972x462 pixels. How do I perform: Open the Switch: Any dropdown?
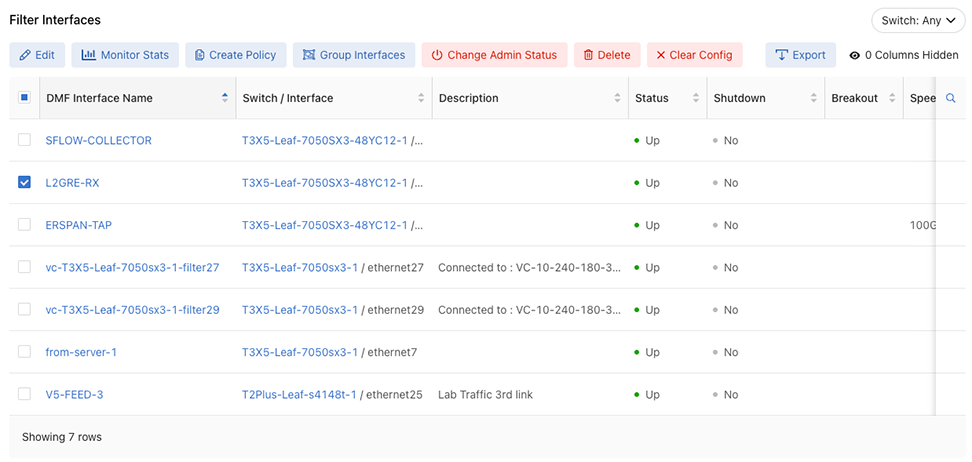(917, 20)
